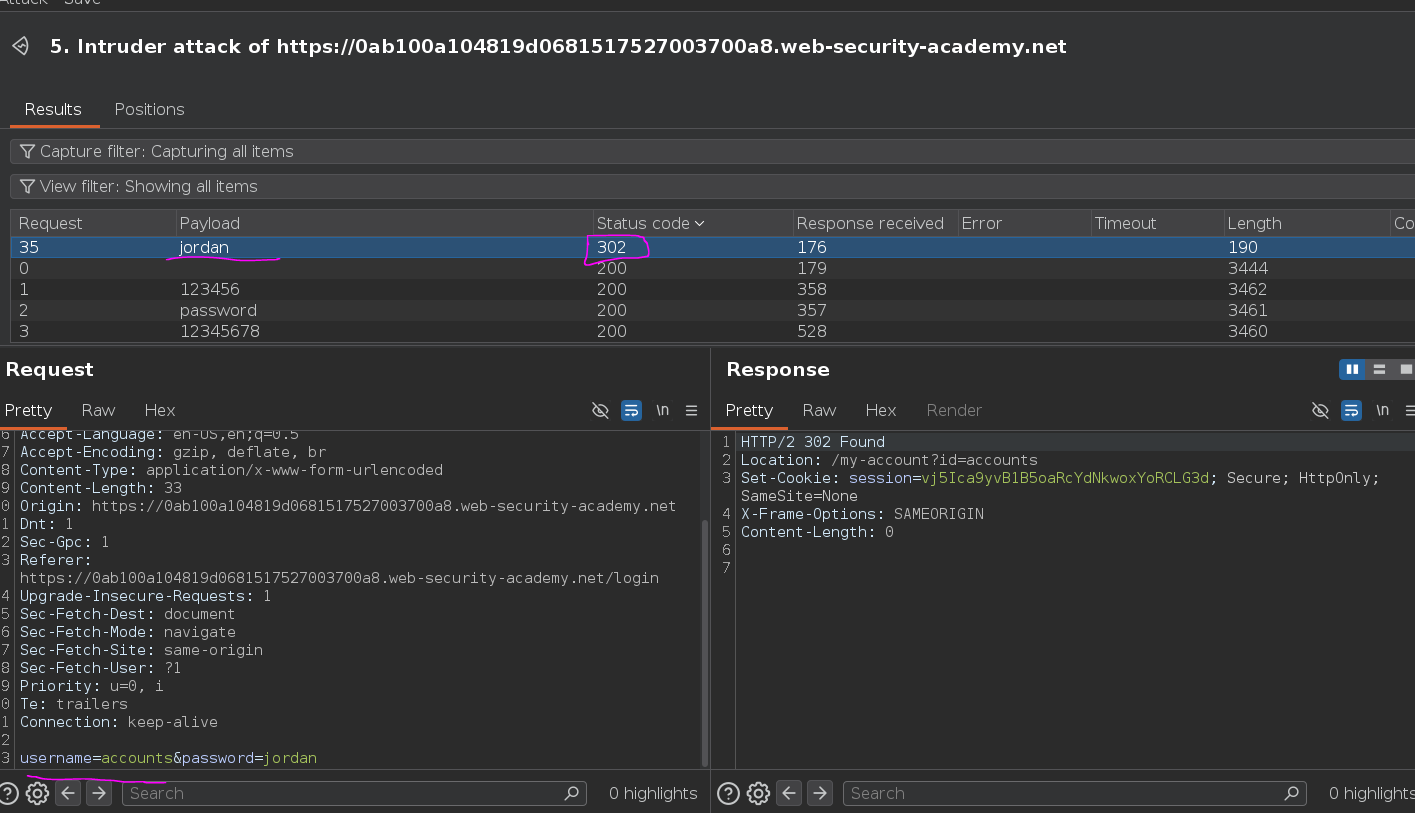Click Location: /my-account?id=accounts header line
Screen dimensions: 1415x813
coord(889,460)
